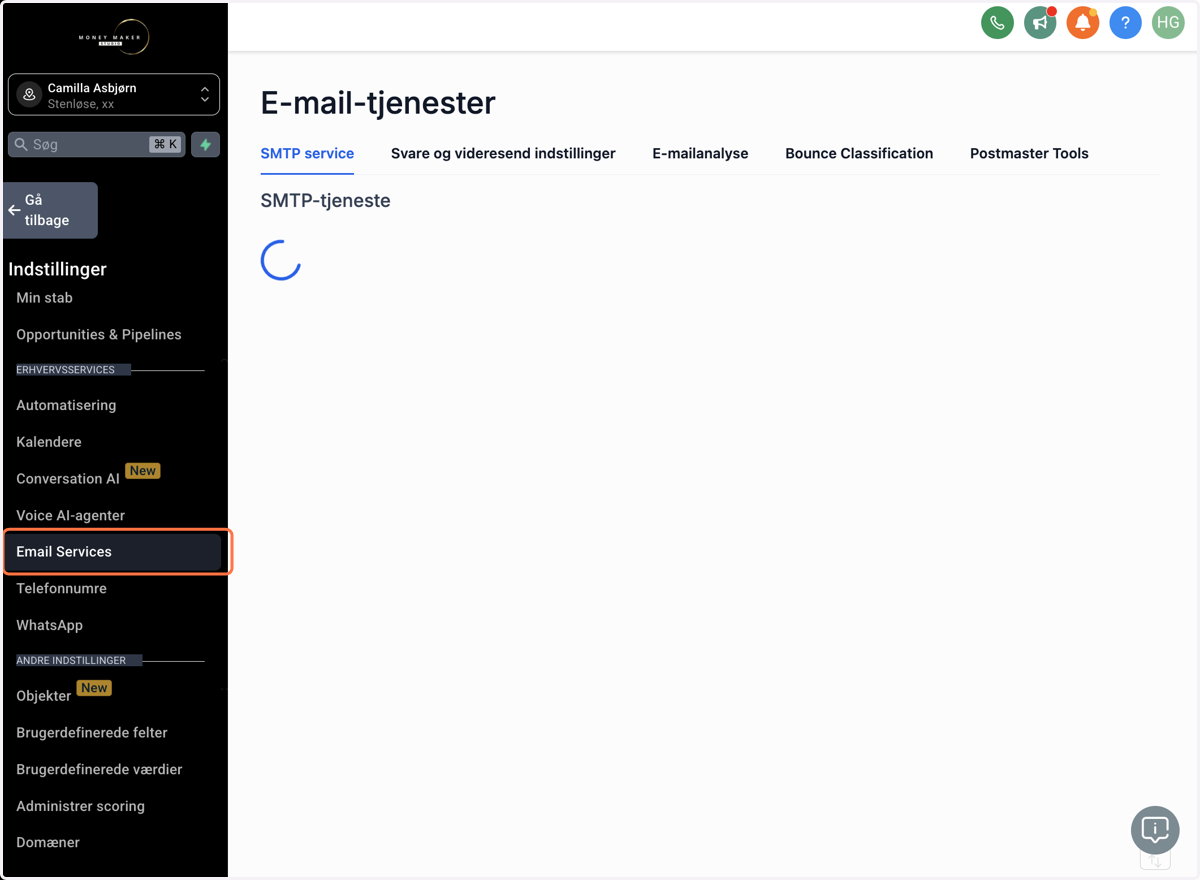
Task: Click the blue question mark help icon
Action: click(1125, 22)
